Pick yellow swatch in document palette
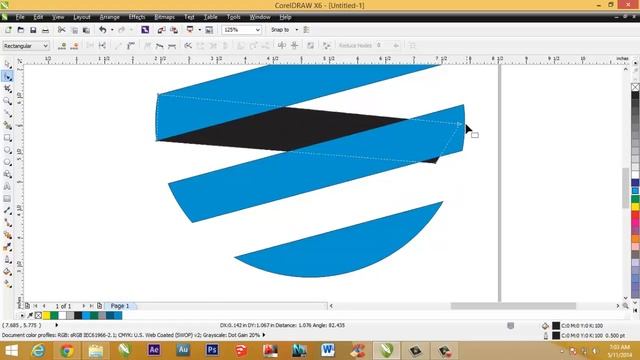The height and width of the screenshot is (360, 640). (x=46, y=316)
